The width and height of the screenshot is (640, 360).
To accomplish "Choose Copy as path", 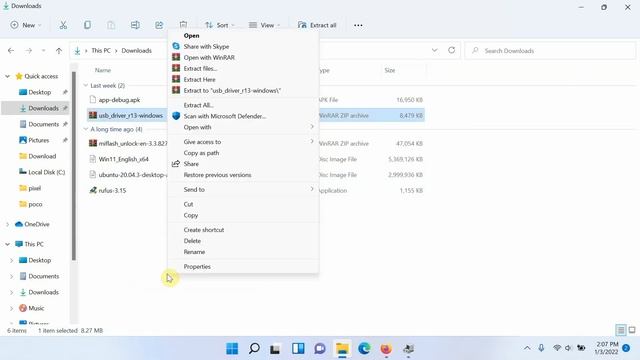I will 243,153.
